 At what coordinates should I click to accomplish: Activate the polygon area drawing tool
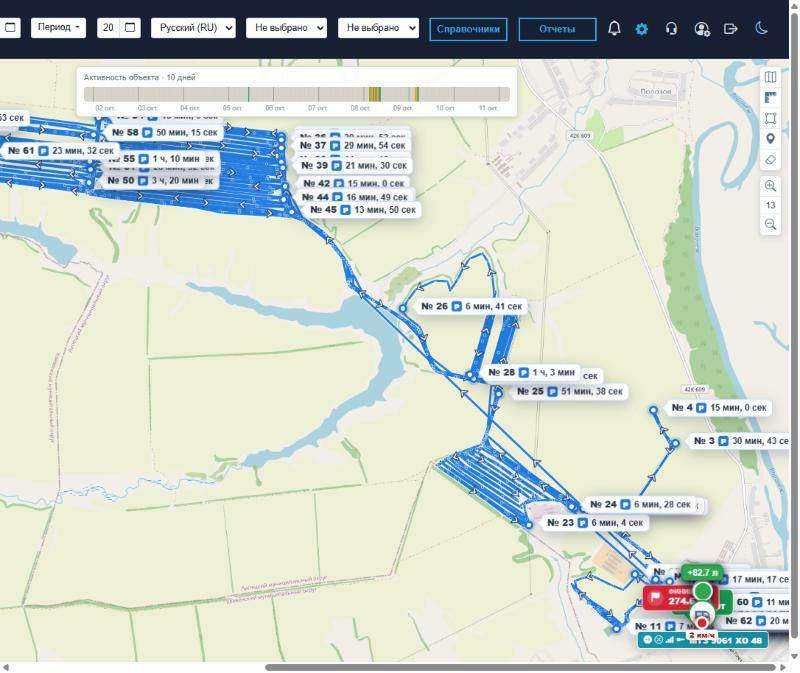tap(770, 118)
